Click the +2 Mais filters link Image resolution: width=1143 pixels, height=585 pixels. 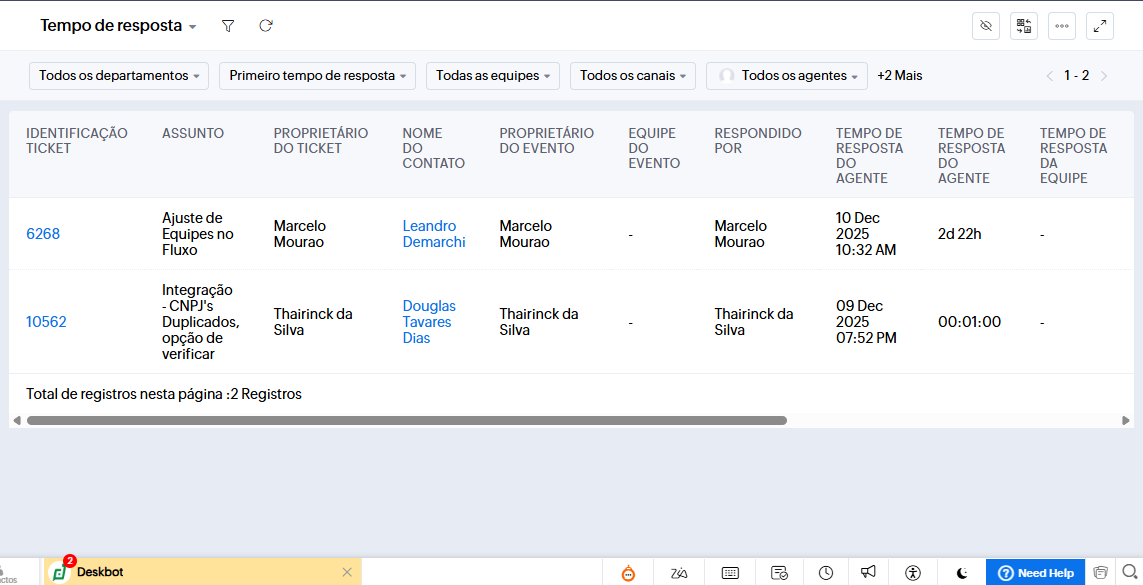pyautogui.click(x=900, y=76)
